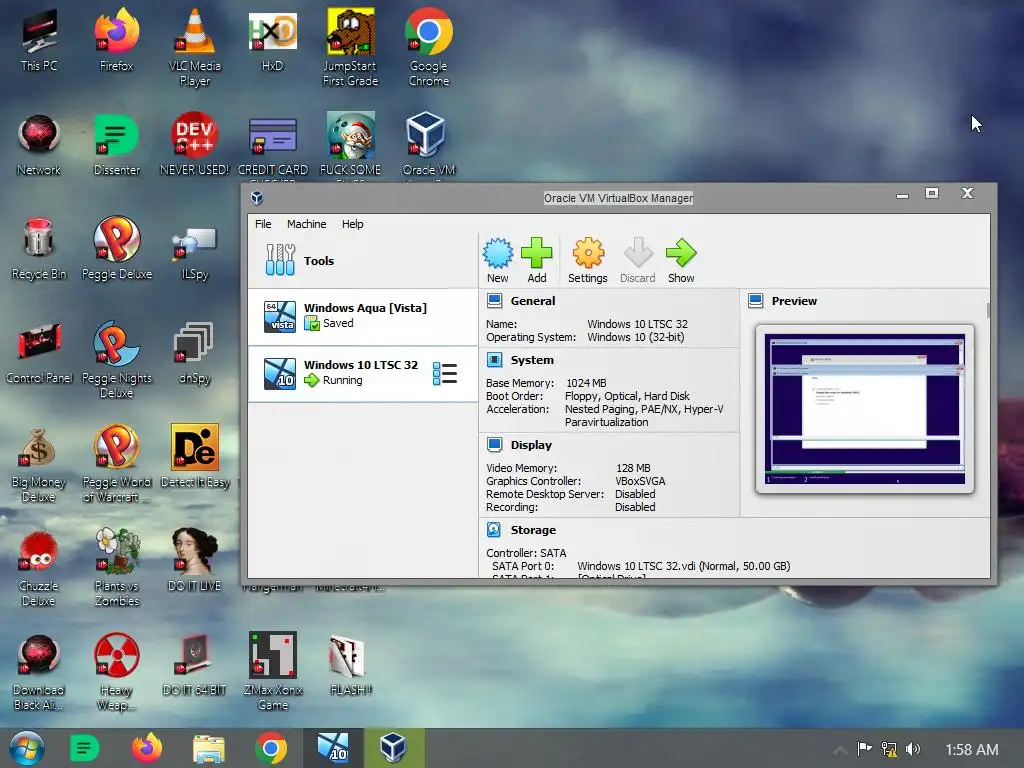Viewport: 1024px width, 768px height.
Task: Select the Windows Aqua [Vista] machine
Action: pyautogui.click(x=362, y=316)
